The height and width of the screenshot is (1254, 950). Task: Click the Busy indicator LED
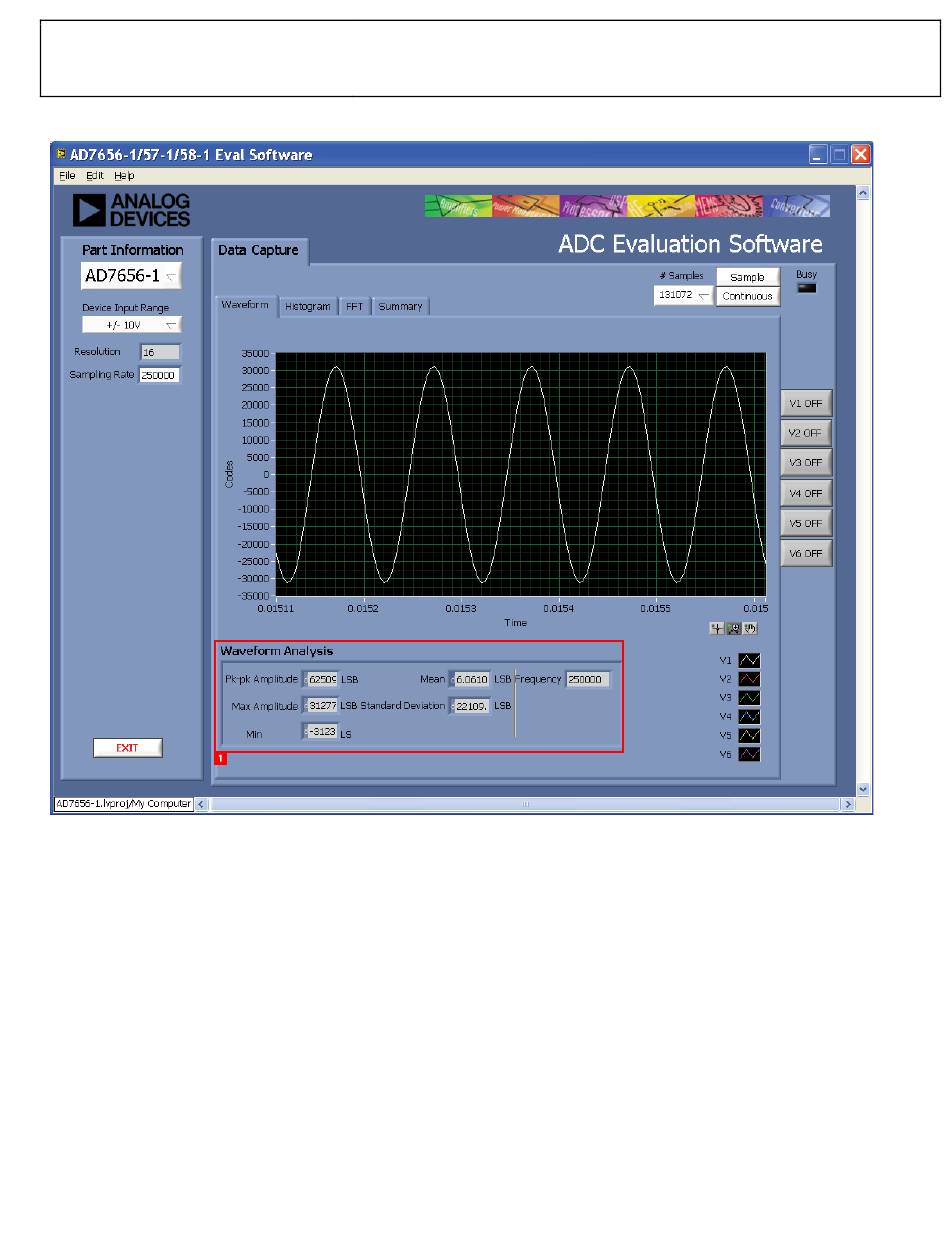[806, 288]
